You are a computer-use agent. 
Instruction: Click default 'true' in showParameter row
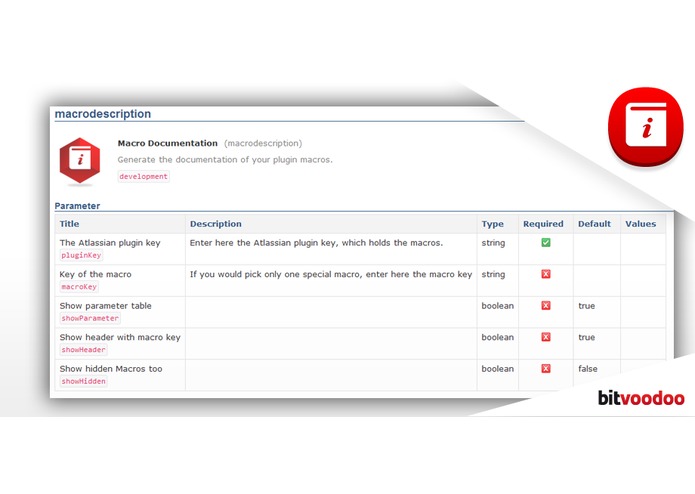[586, 305]
